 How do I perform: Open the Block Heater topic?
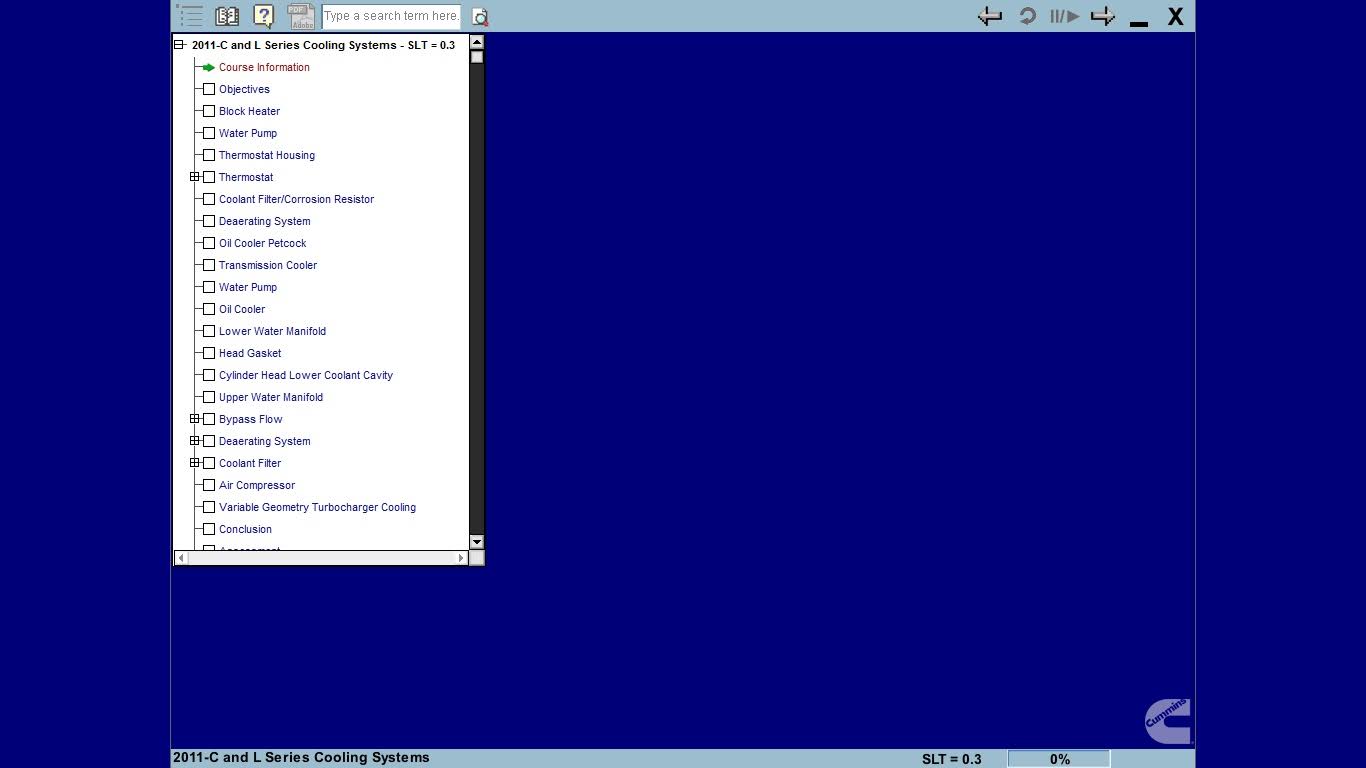pyautogui.click(x=249, y=111)
